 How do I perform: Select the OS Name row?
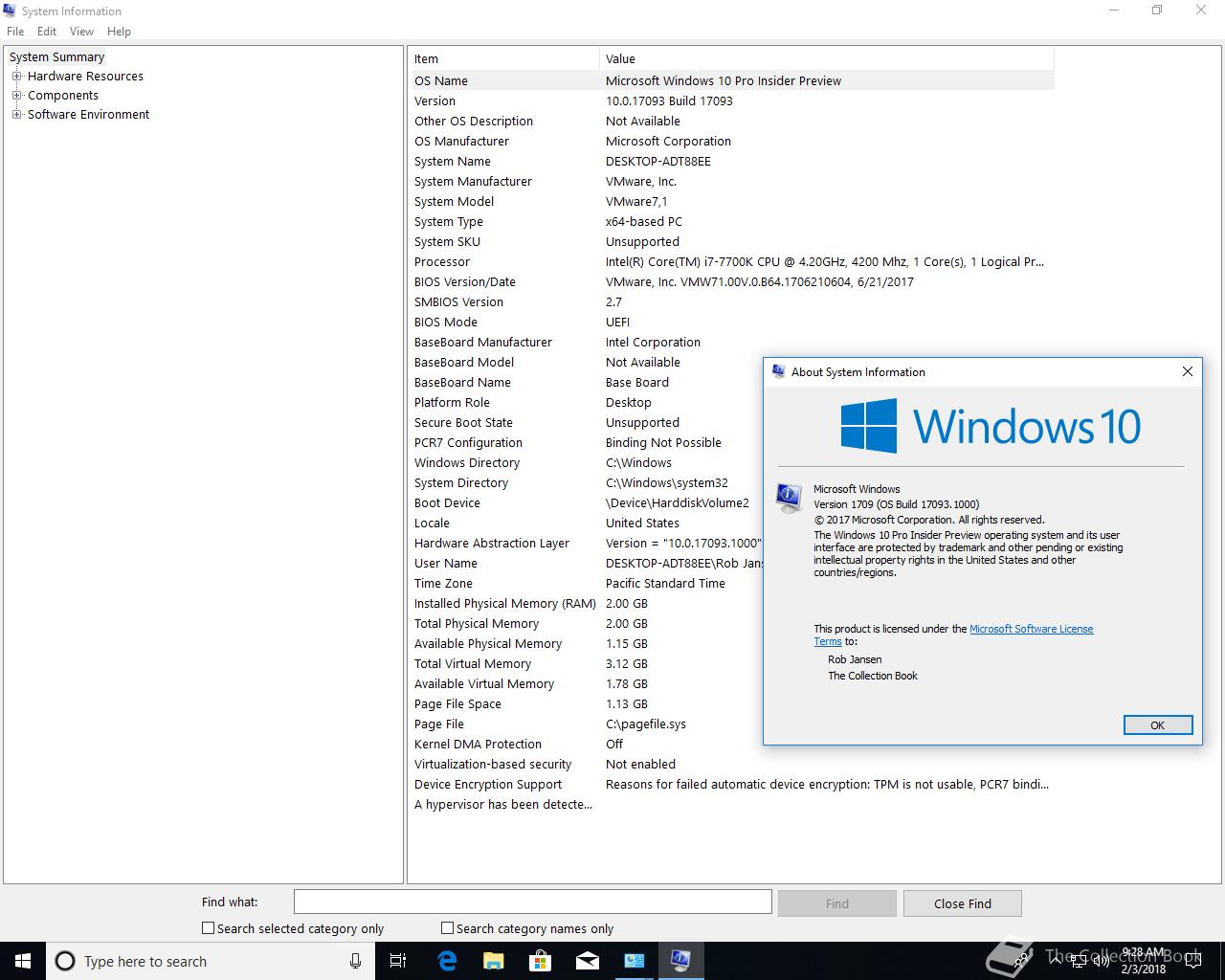(733, 81)
